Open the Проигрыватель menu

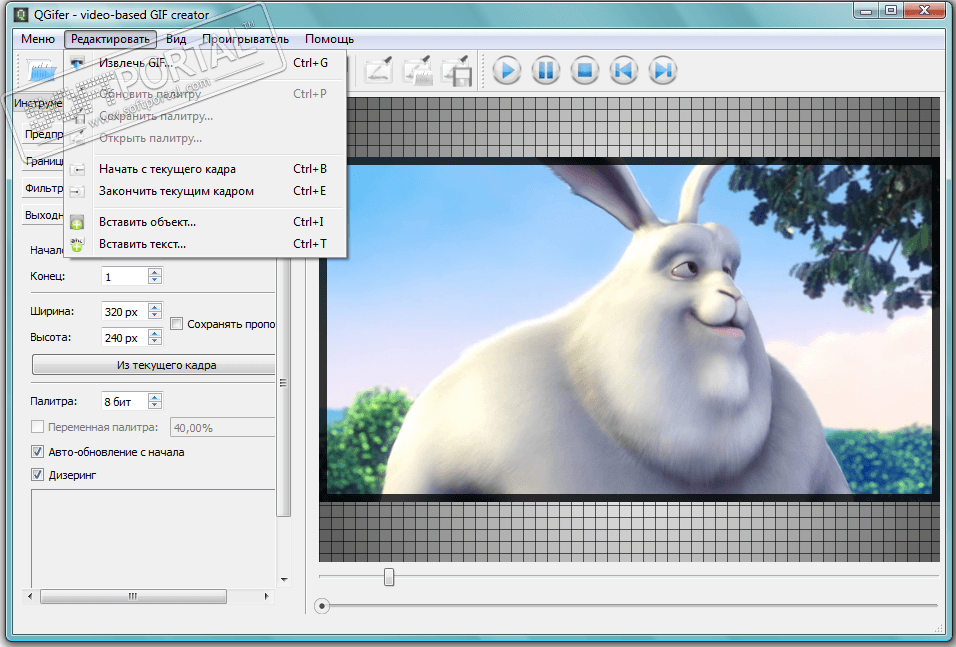click(245, 39)
